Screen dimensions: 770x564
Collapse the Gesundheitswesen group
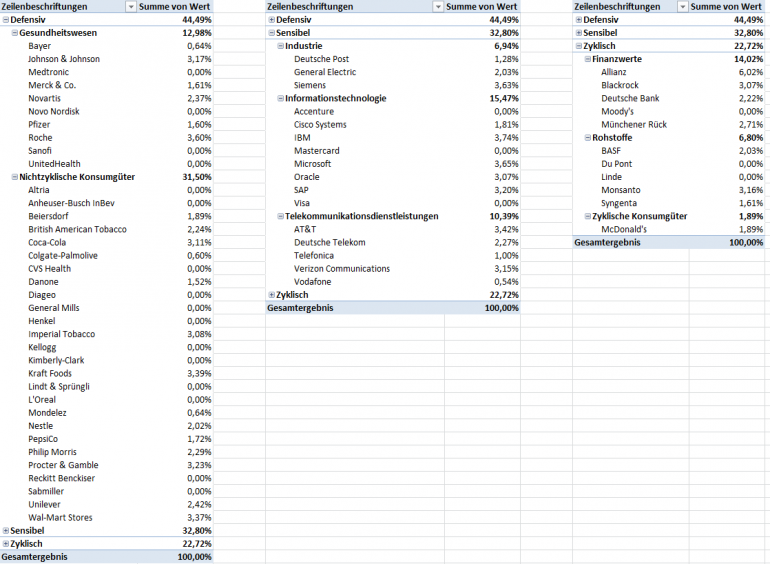pyautogui.click(x=15, y=33)
